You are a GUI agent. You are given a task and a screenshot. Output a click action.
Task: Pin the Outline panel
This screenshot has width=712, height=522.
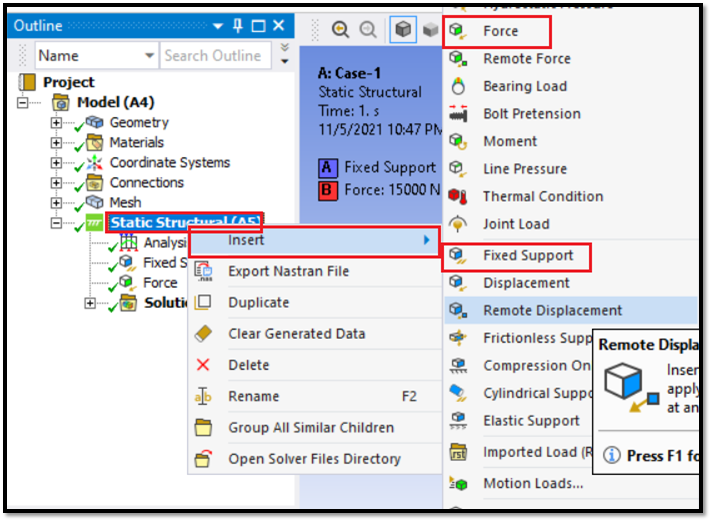(237, 25)
